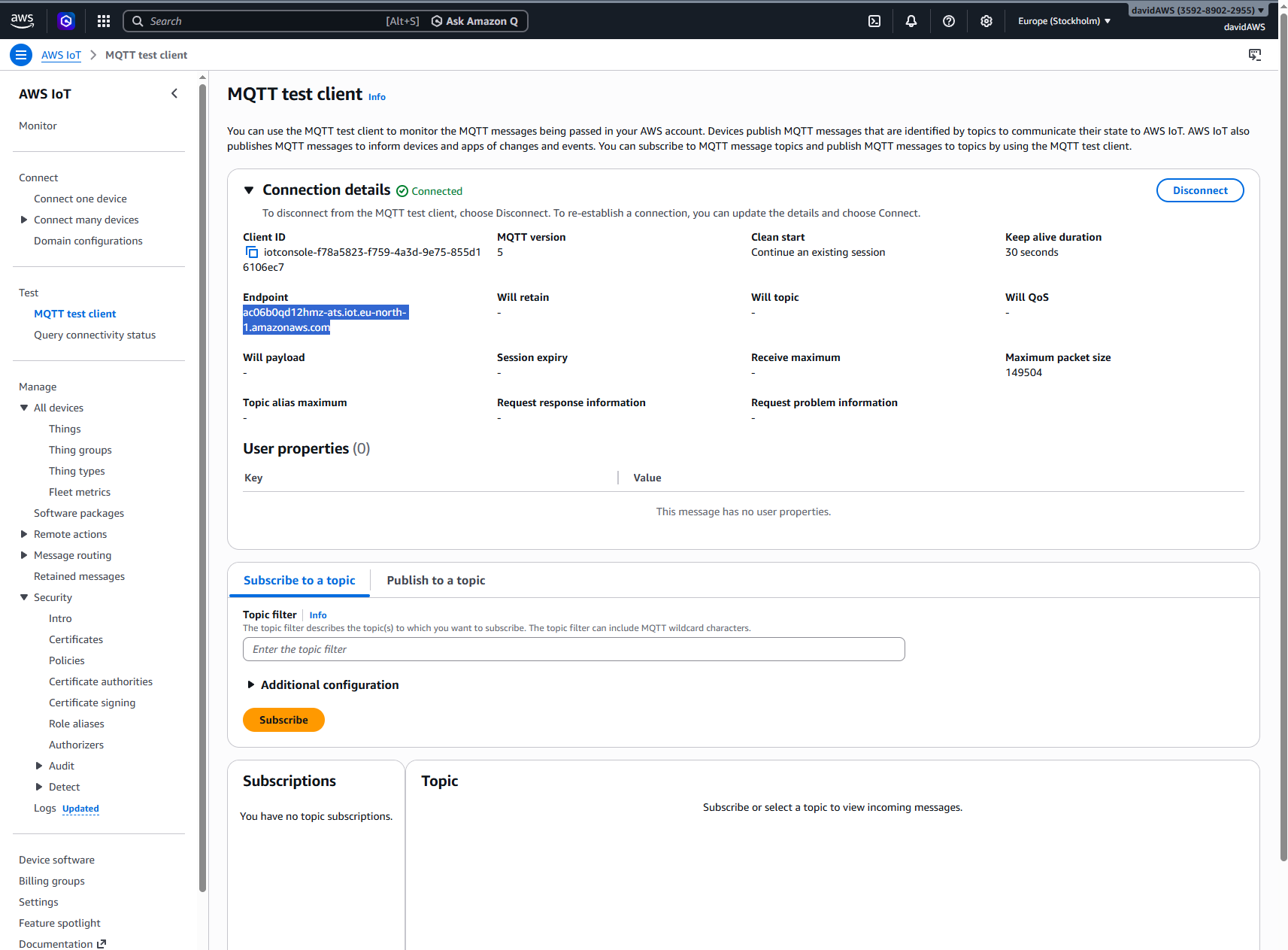Click the orange Subscribe button
The width and height of the screenshot is (1288, 950).
283,720
